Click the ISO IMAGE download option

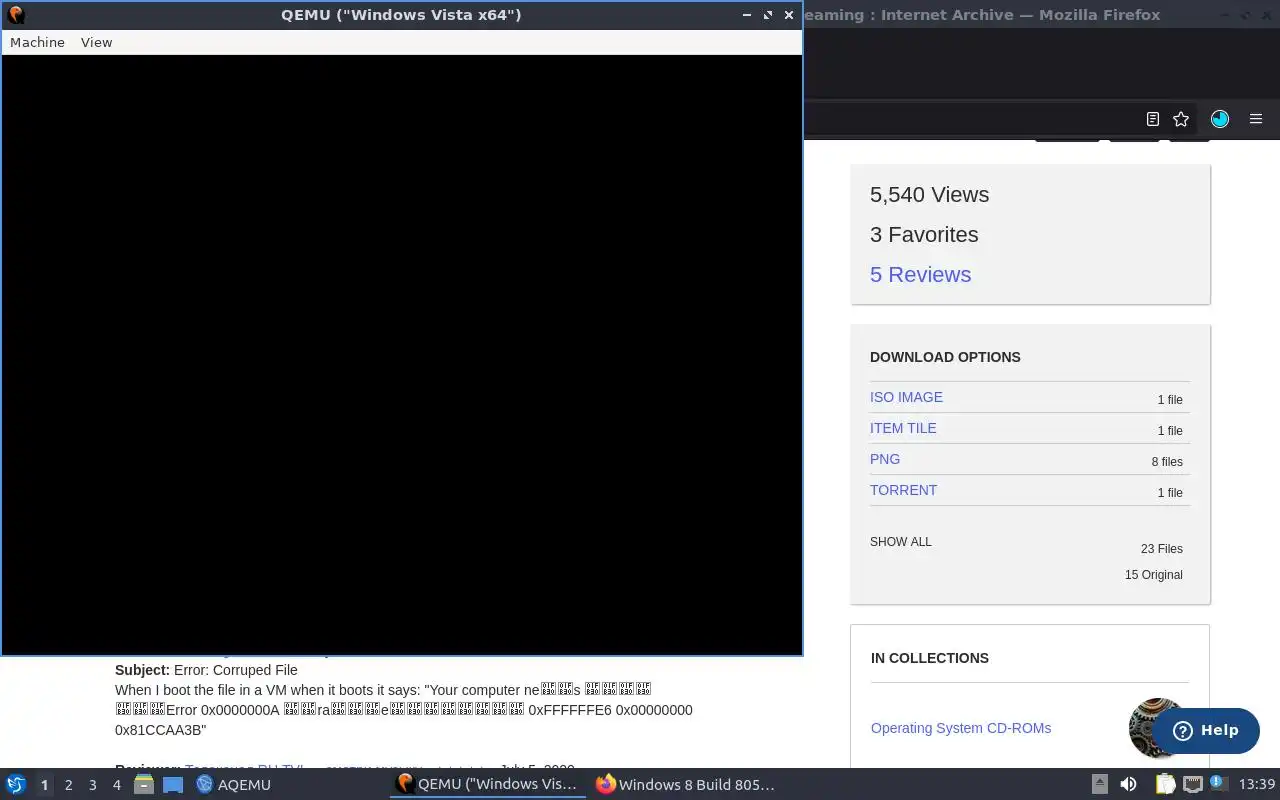pos(906,397)
